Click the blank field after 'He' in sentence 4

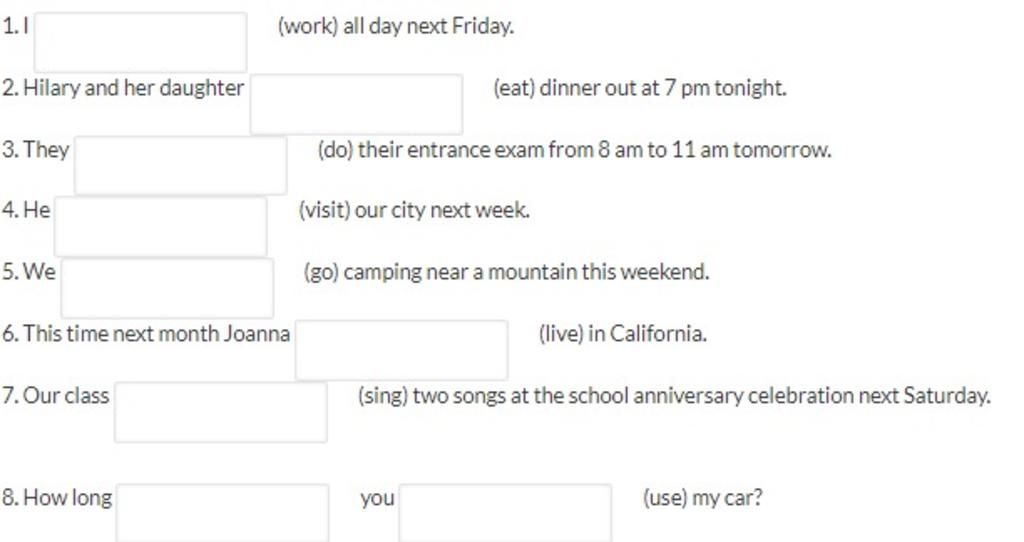161,226
